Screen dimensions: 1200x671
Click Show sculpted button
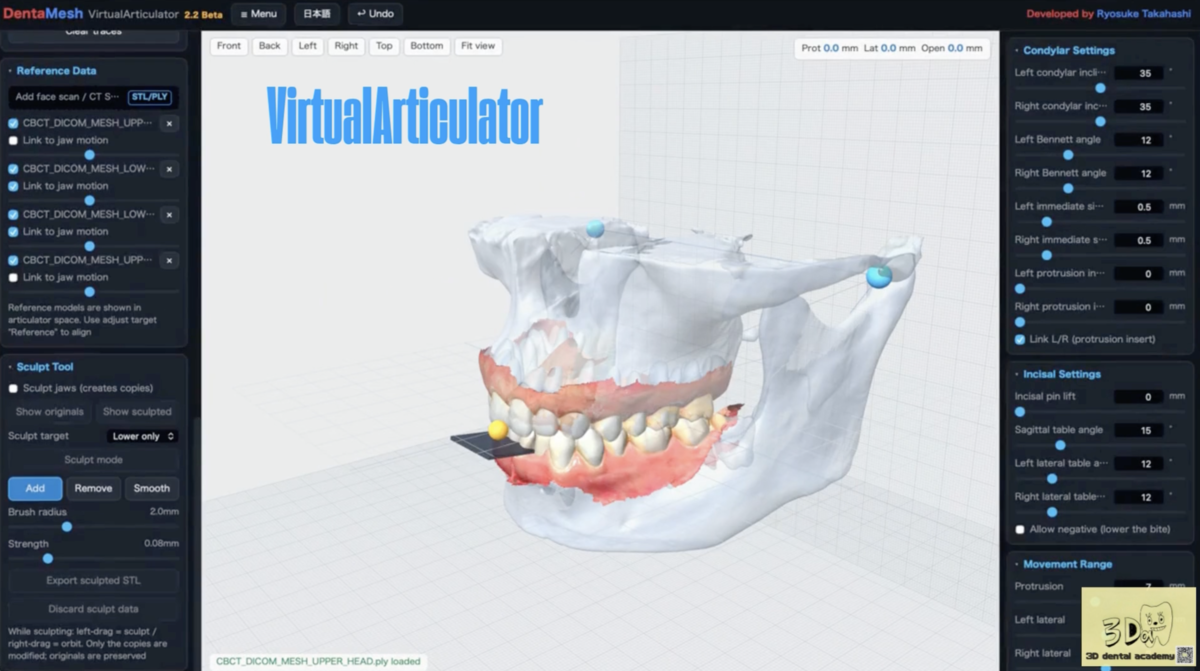point(137,412)
